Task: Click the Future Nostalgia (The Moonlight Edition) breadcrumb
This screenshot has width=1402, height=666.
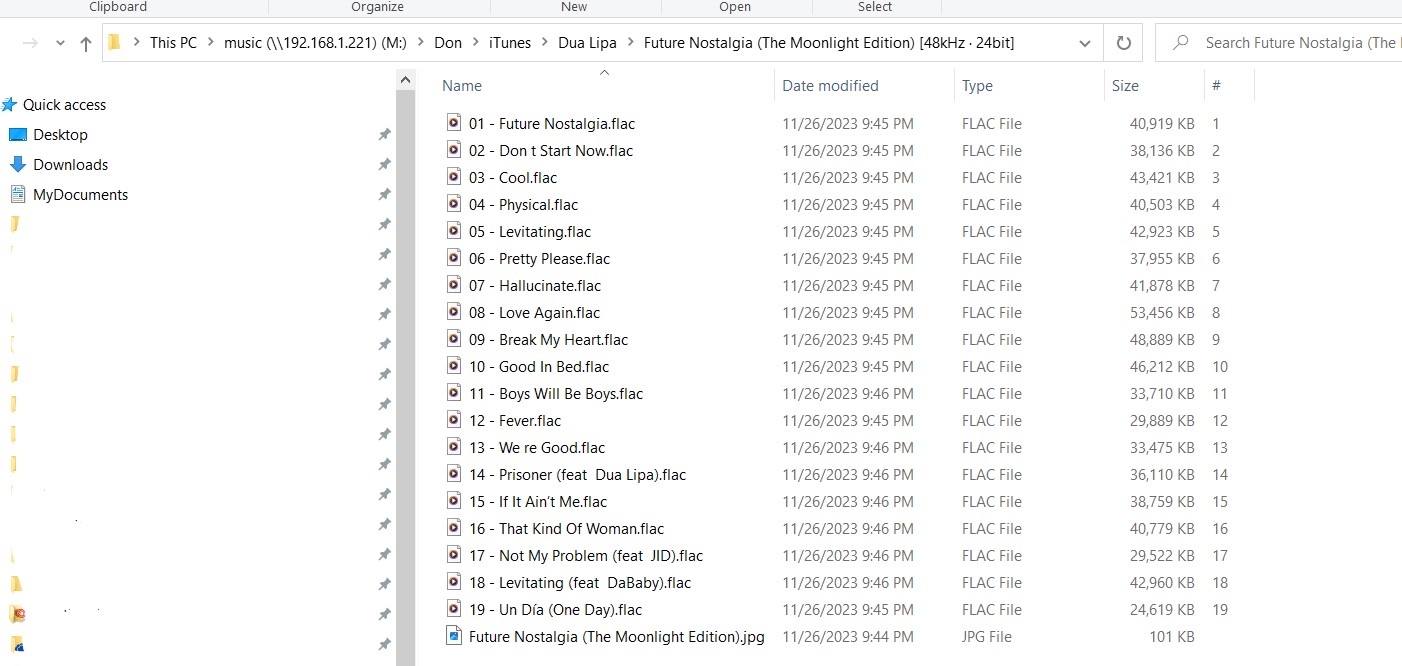Action: (829, 43)
